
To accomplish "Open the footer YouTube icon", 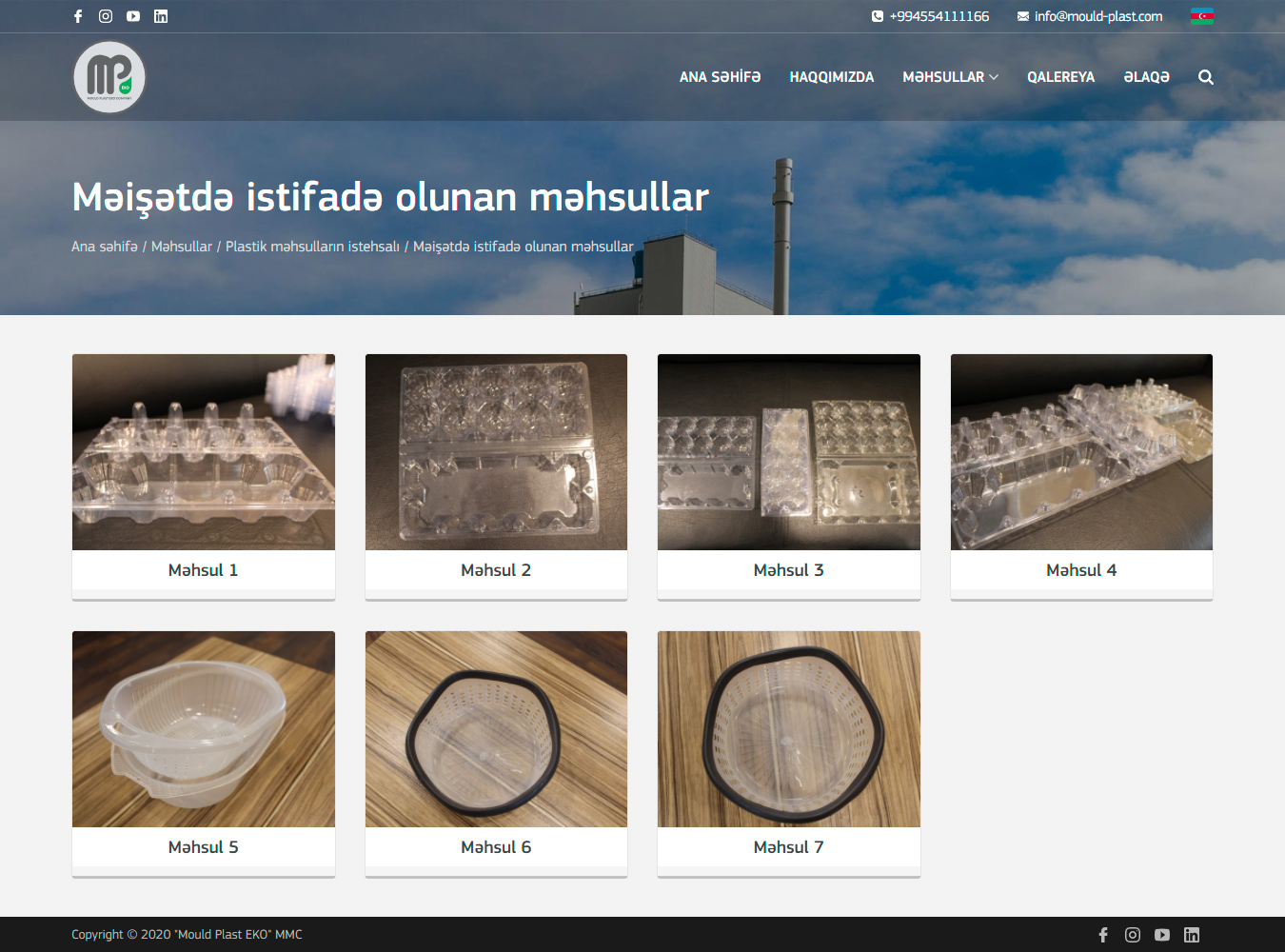I will (1161, 935).
